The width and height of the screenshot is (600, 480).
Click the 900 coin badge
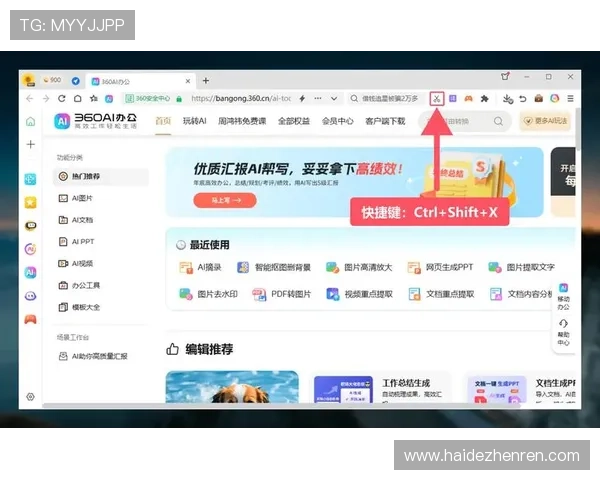[x=52, y=80]
